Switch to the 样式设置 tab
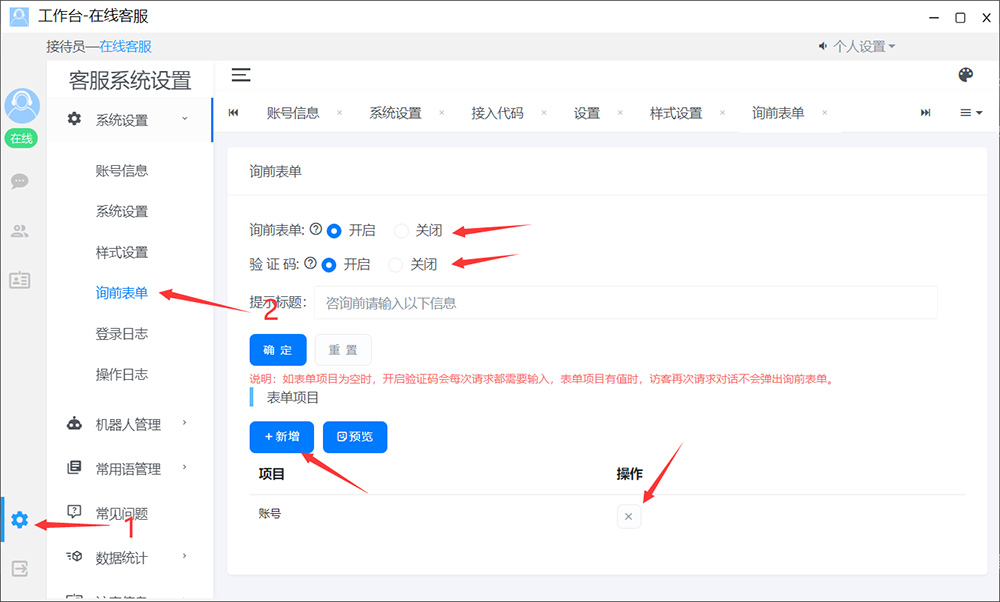Viewport: 1000px width, 602px height. 676,113
